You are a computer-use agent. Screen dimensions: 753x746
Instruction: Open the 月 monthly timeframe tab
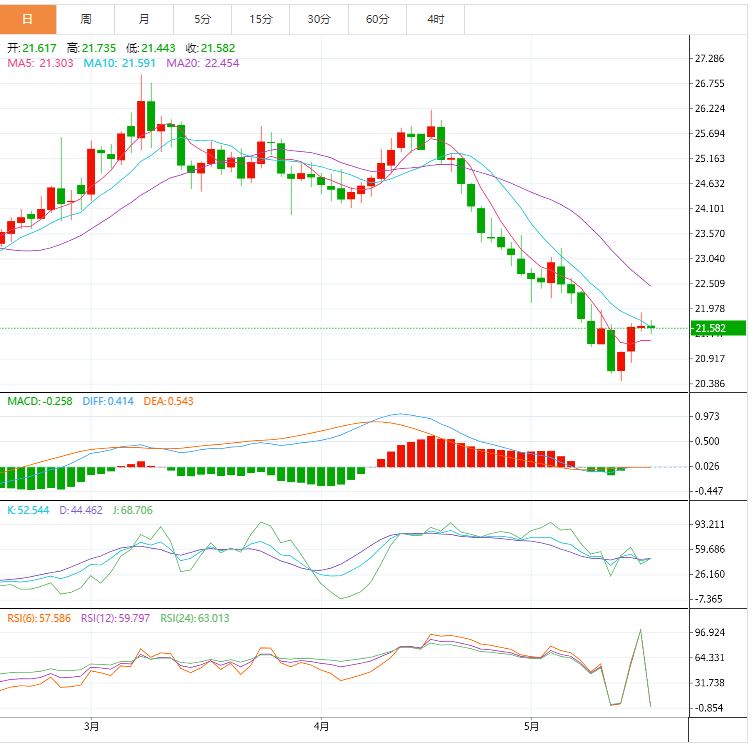click(x=144, y=19)
